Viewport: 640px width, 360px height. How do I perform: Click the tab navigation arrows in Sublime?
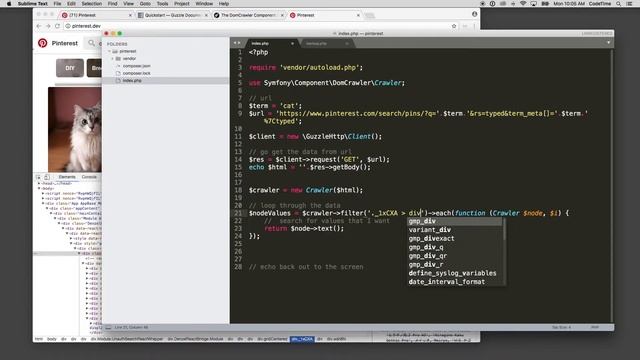tap(237, 43)
